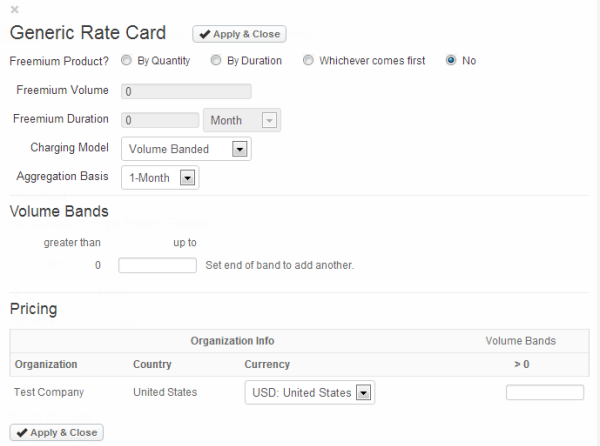Viewport: 600px width, 446px height.
Task: Open the USD currency dropdown
Action: tap(309, 393)
